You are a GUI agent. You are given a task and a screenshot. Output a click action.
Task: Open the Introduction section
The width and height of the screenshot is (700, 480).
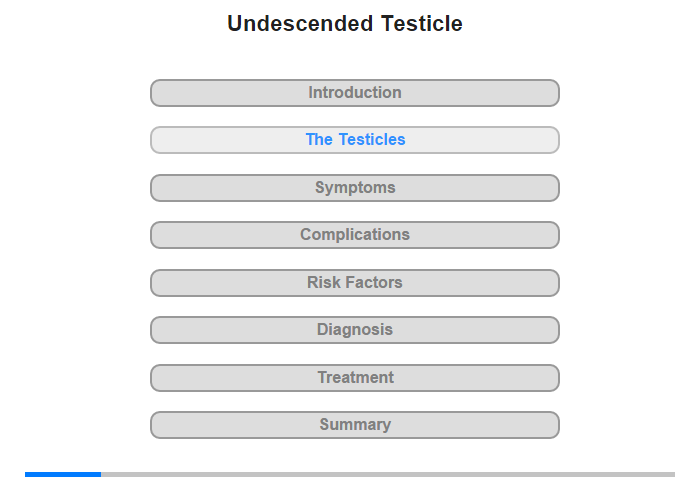[355, 93]
